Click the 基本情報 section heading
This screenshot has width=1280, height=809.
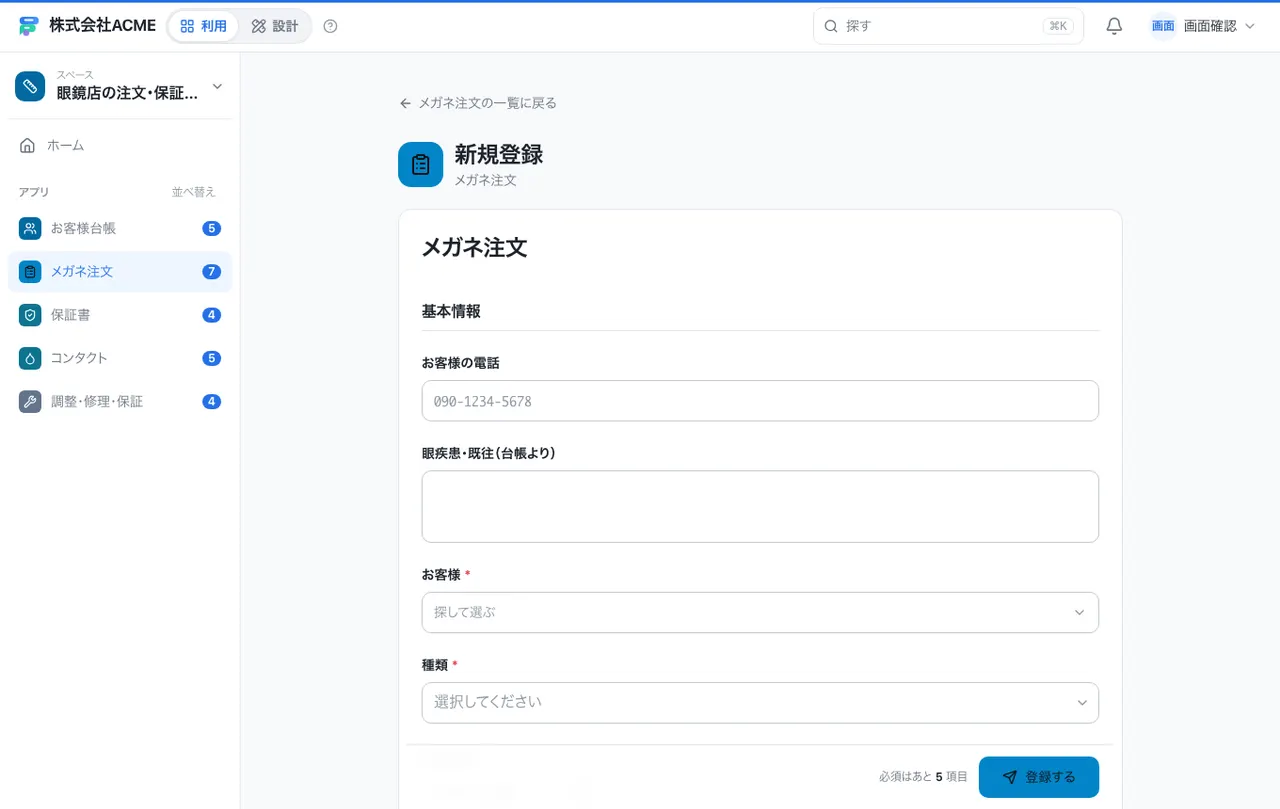[x=451, y=311]
